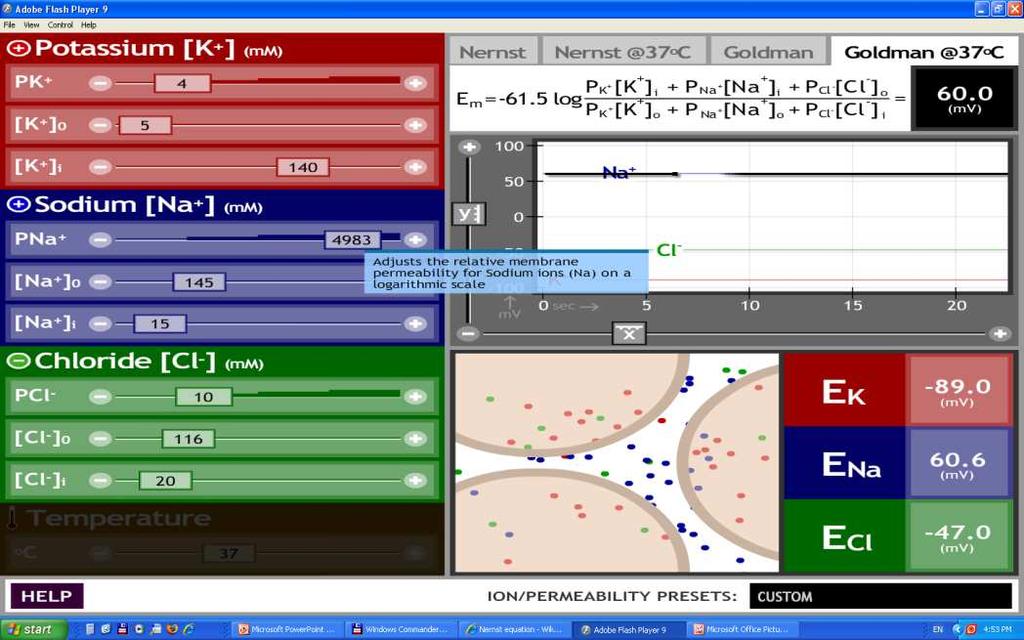
Task: Toggle the Sodium section plus circle
Action: click(x=18, y=205)
